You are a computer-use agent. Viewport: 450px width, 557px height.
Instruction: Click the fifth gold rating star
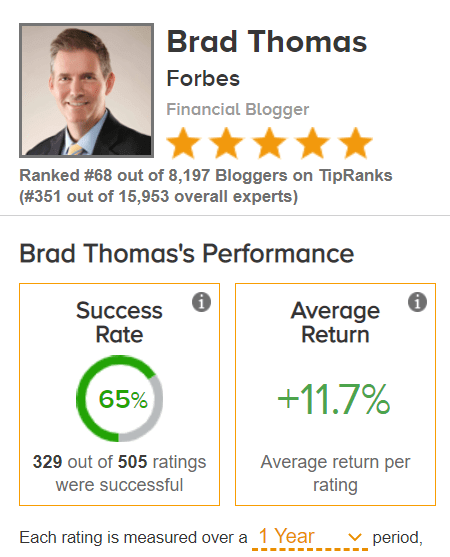pos(356,143)
